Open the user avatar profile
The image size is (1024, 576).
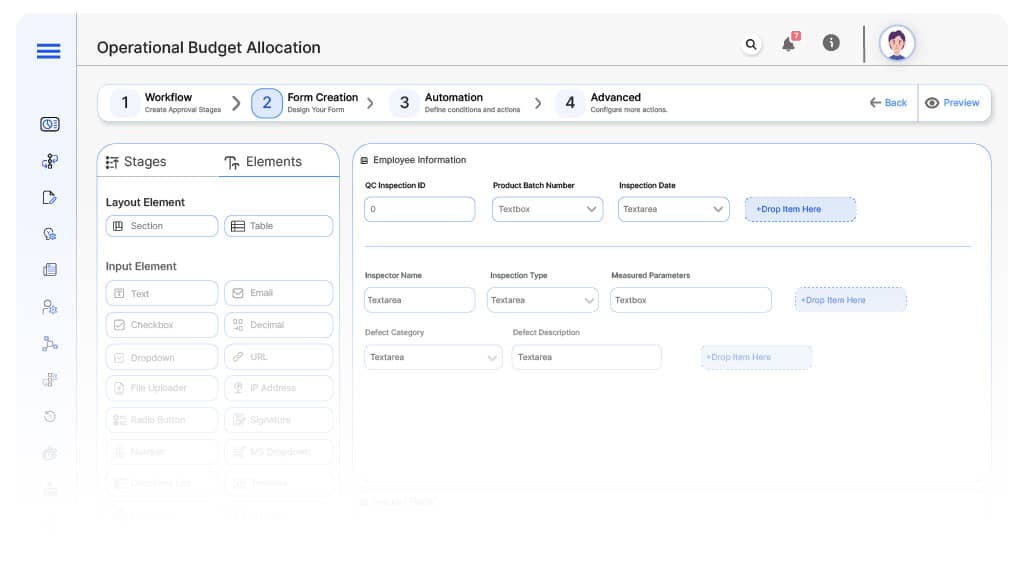click(x=897, y=44)
